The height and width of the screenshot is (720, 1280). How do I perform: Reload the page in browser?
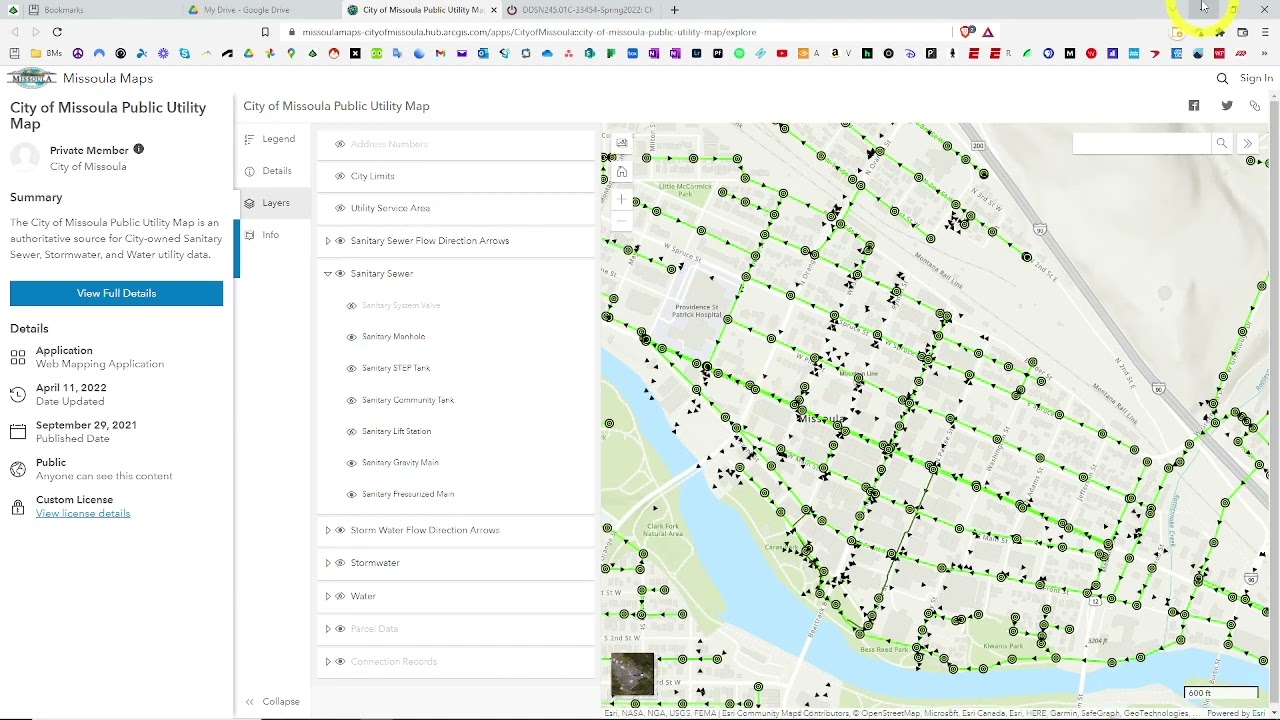click(57, 32)
